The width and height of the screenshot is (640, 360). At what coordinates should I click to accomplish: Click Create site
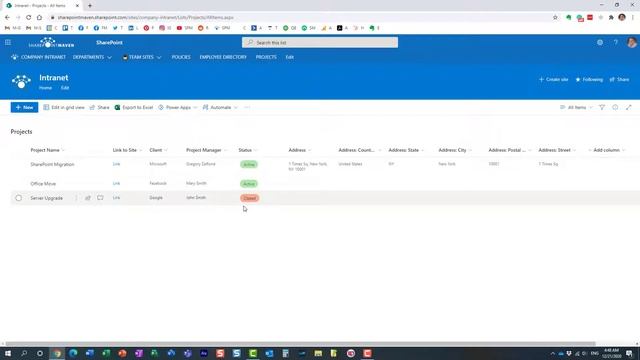(553, 80)
